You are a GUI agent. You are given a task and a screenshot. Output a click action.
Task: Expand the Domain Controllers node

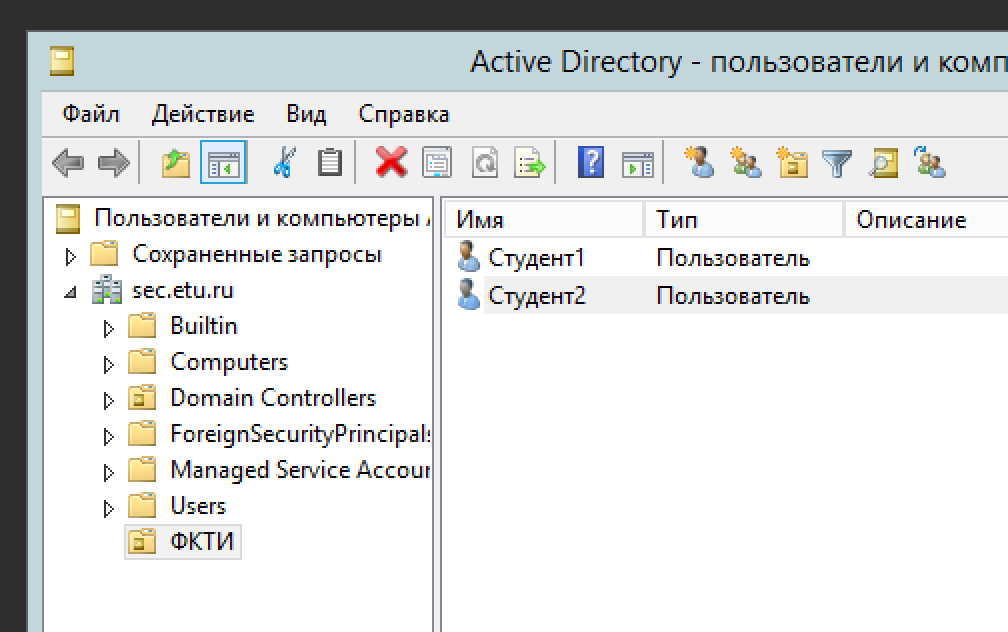109,401
